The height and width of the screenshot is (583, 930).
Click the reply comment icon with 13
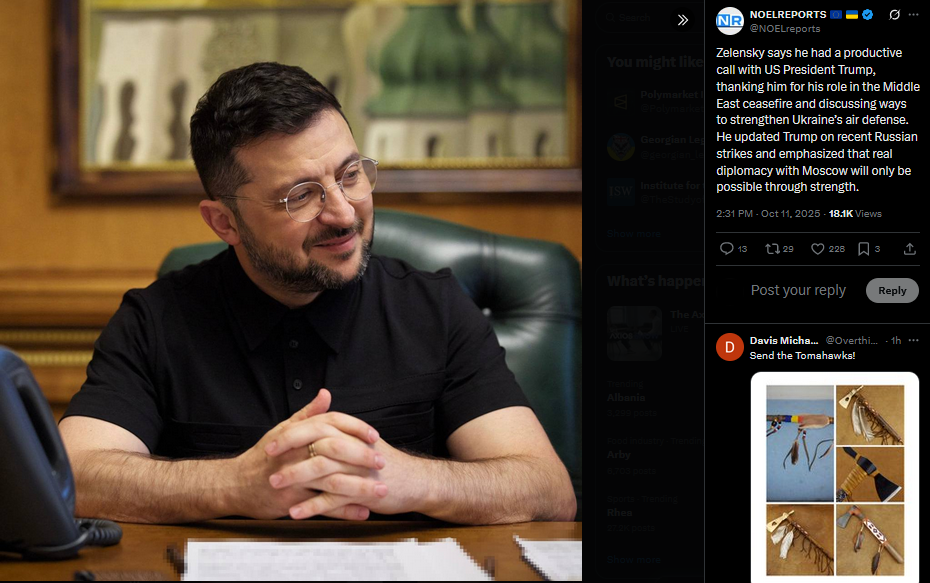[x=733, y=249]
